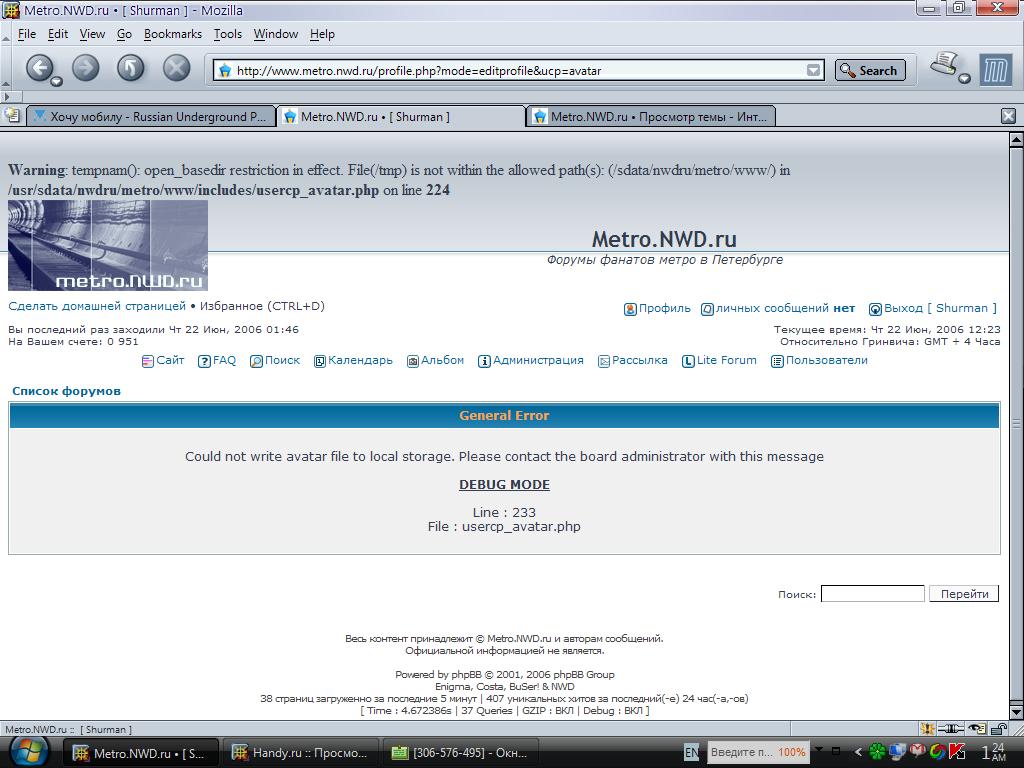Click the Print toolbar icon

click(944, 66)
